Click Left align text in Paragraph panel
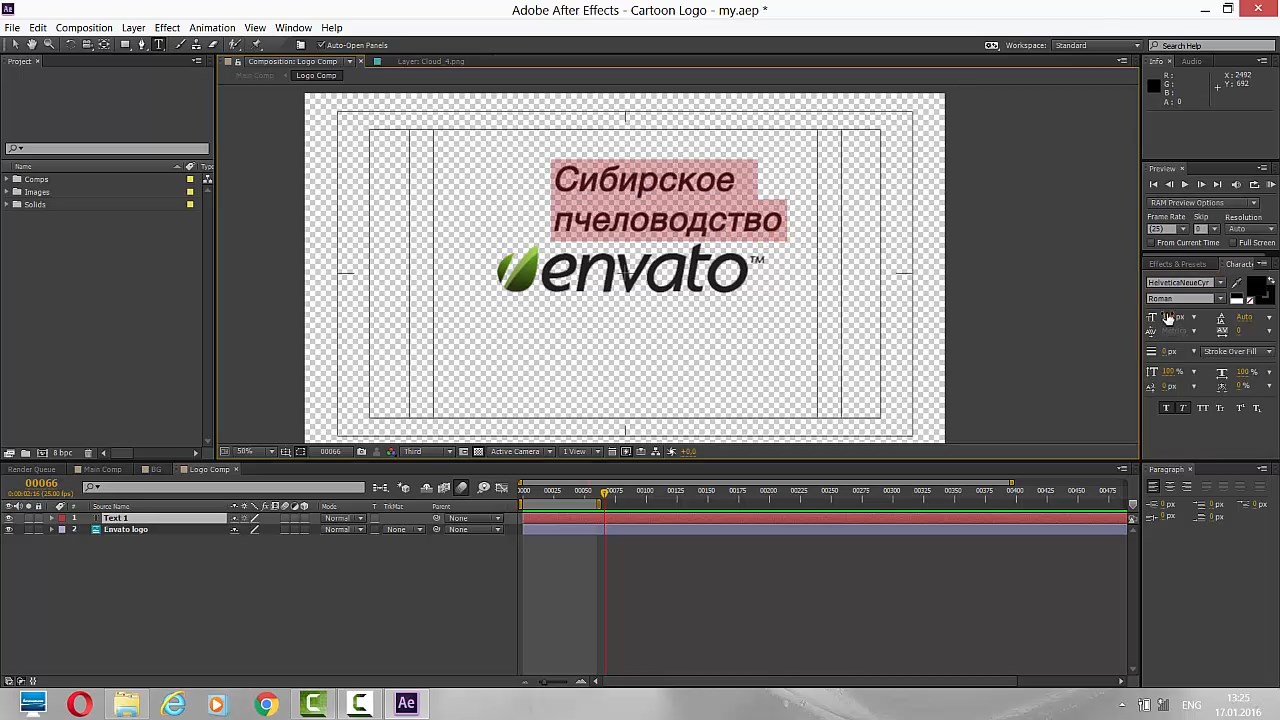This screenshot has height=720, width=1280. point(1153,486)
